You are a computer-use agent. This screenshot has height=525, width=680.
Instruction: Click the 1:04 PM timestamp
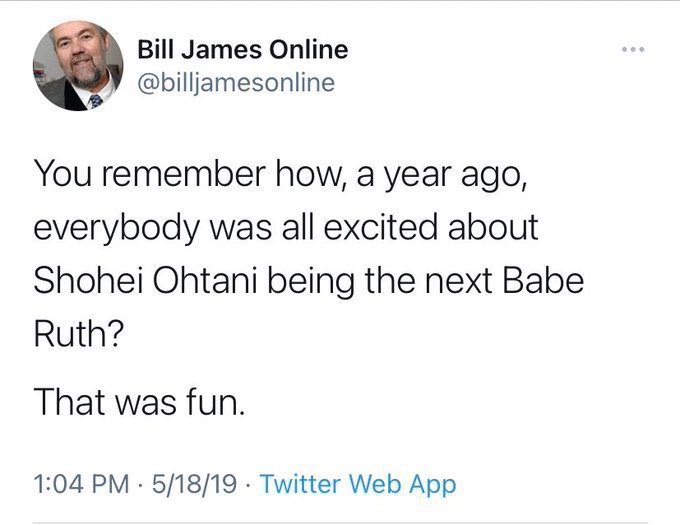81,484
